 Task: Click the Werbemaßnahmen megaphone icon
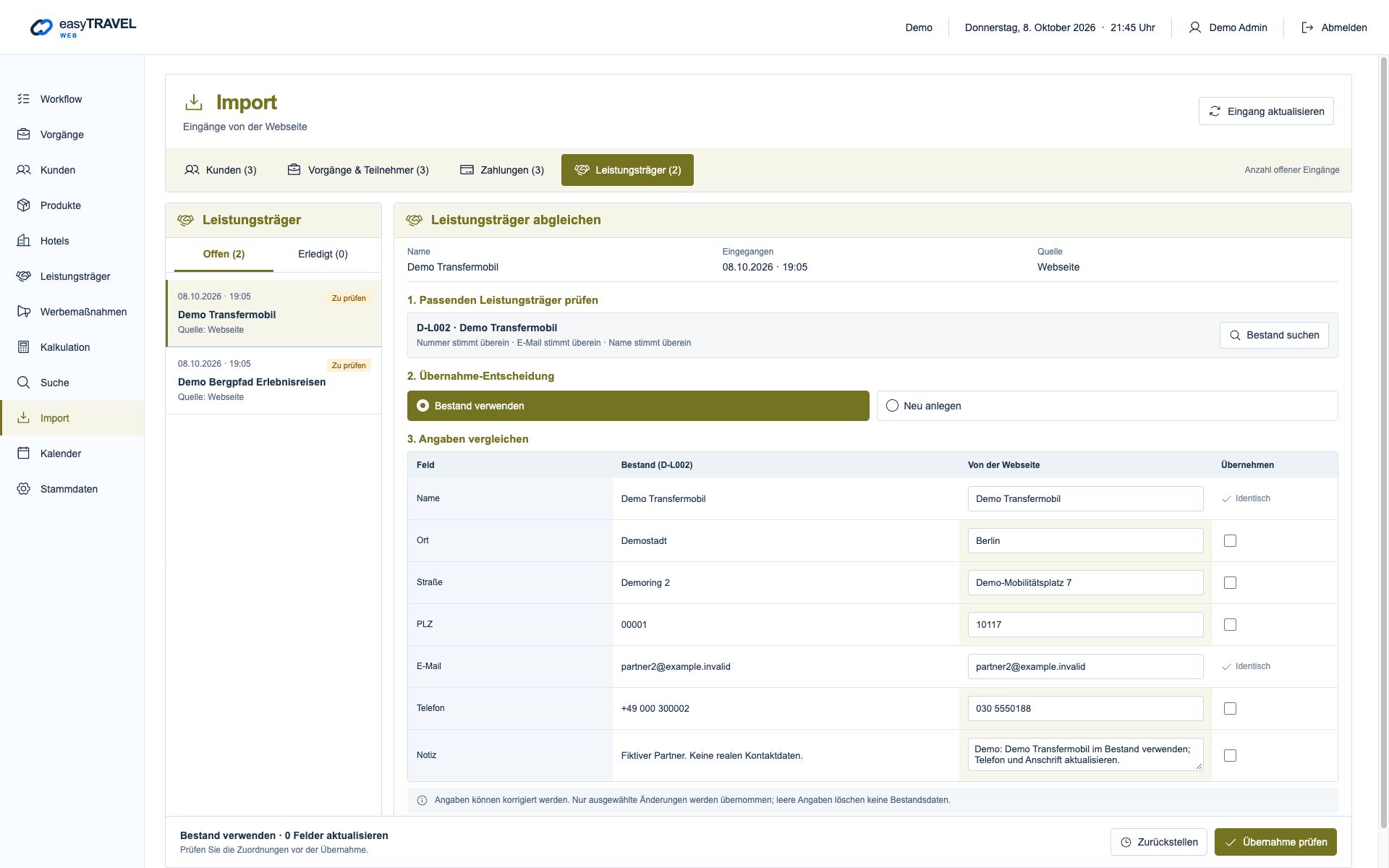coord(24,312)
